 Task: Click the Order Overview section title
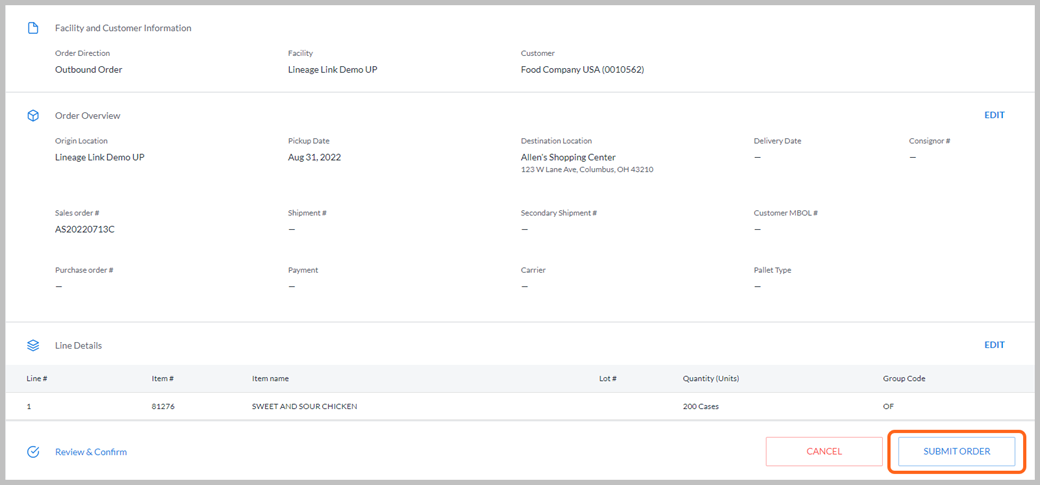(x=88, y=116)
